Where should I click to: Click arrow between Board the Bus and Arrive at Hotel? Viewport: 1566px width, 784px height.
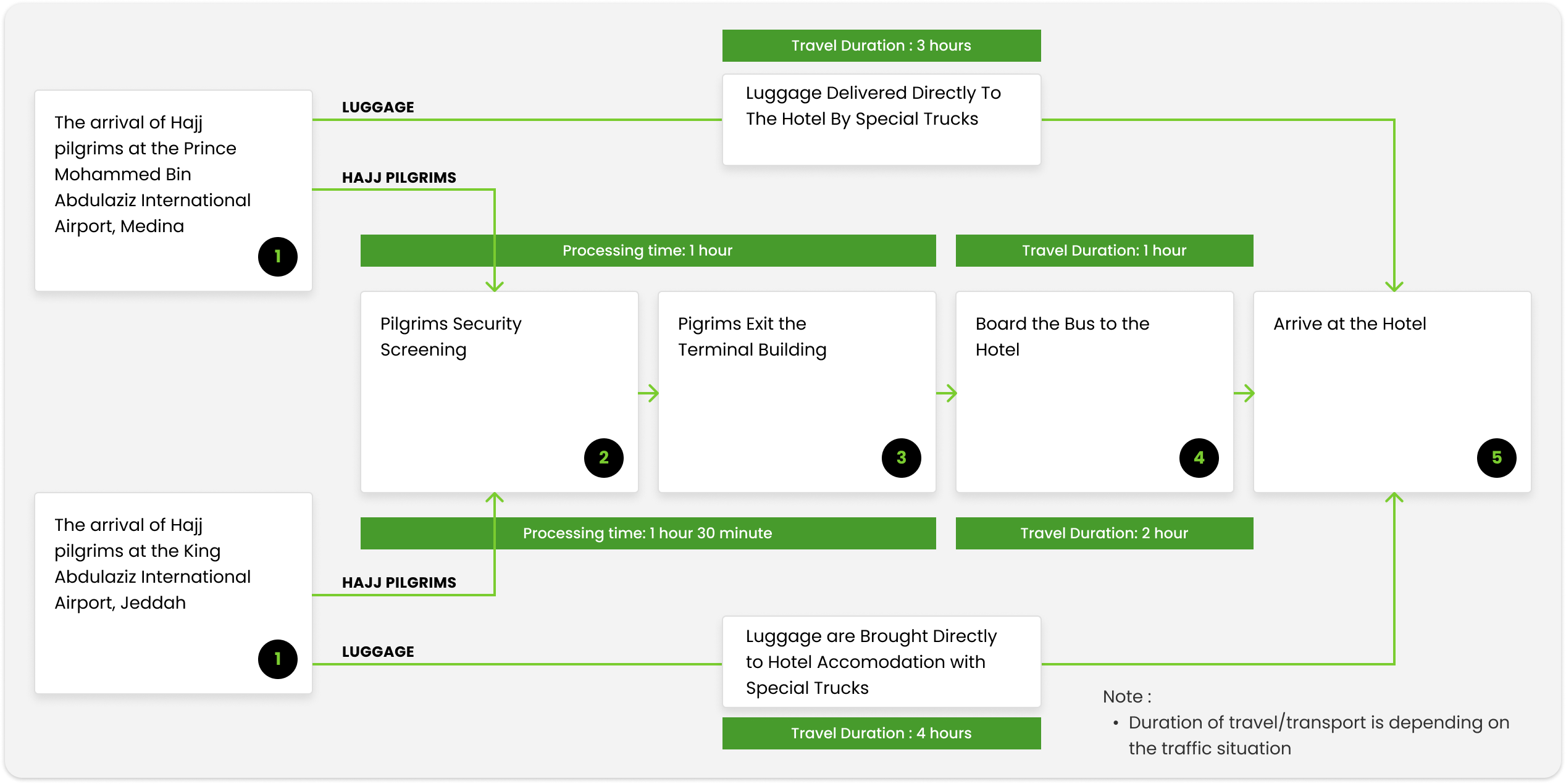pos(1244,393)
